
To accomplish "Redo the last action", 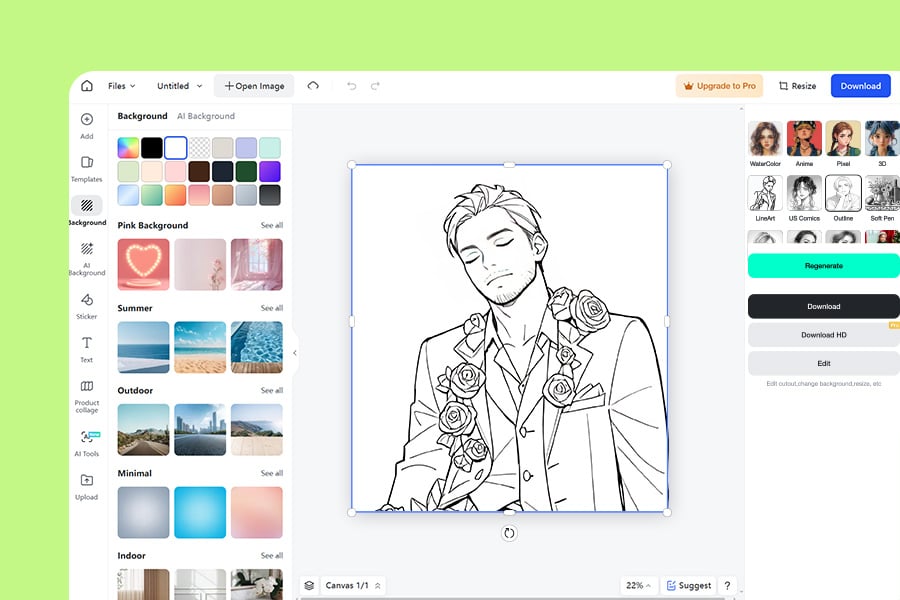I will (x=375, y=86).
